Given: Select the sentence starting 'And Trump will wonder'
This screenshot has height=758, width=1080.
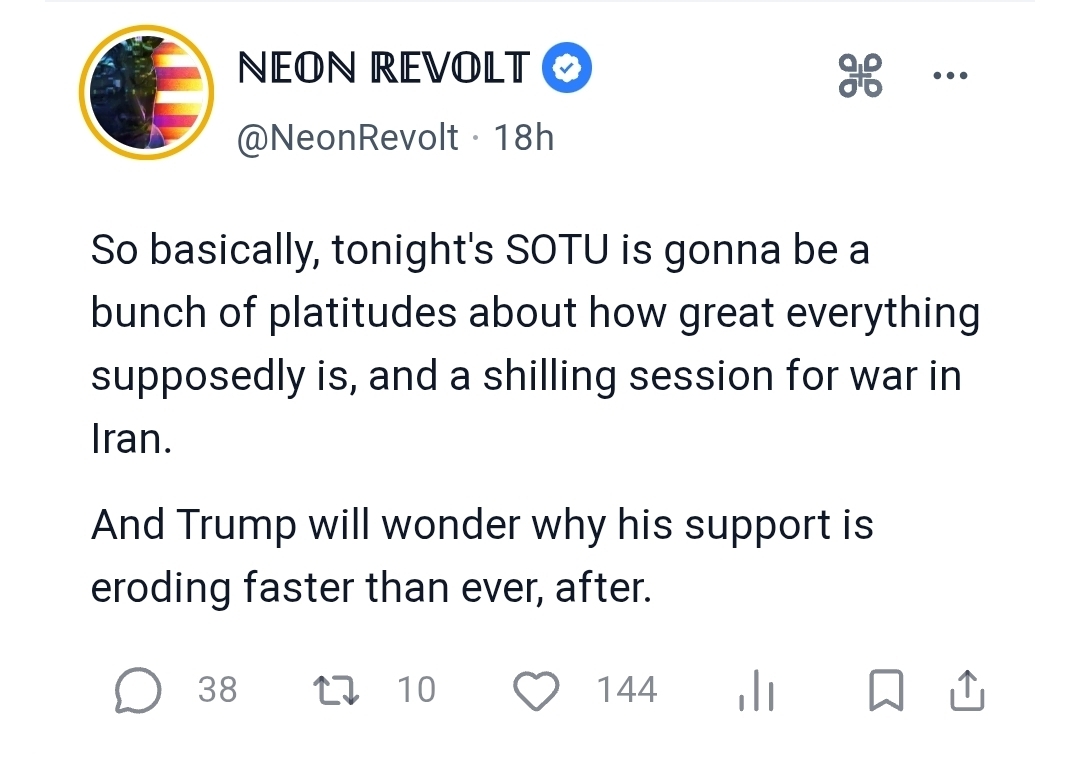Looking at the screenshot, I should (482, 556).
